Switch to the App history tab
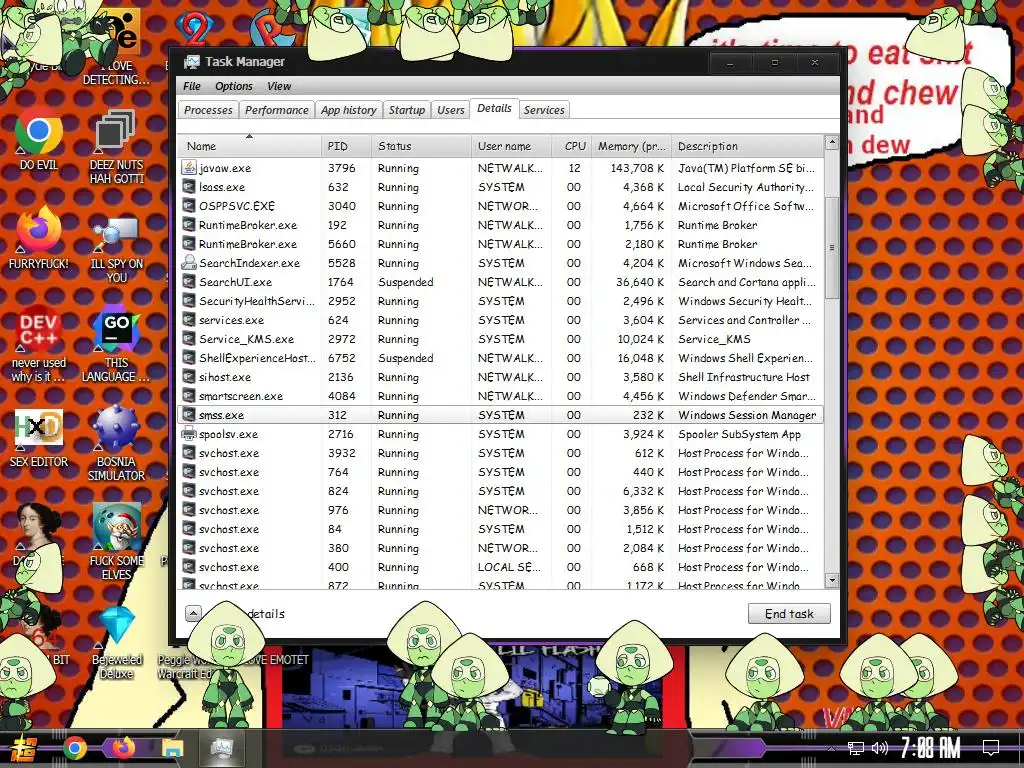The height and width of the screenshot is (768, 1024). coord(349,110)
